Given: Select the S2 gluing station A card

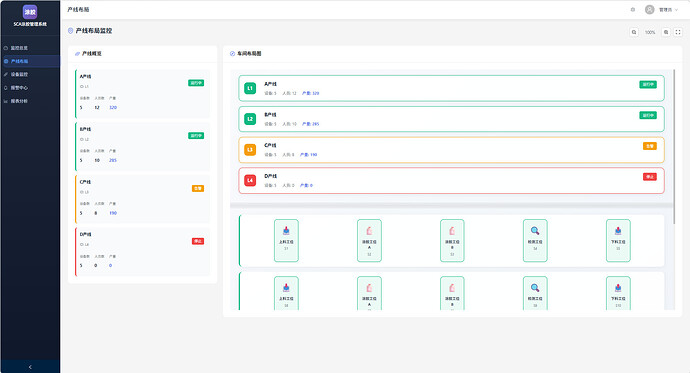Looking at the screenshot, I should [369, 241].
